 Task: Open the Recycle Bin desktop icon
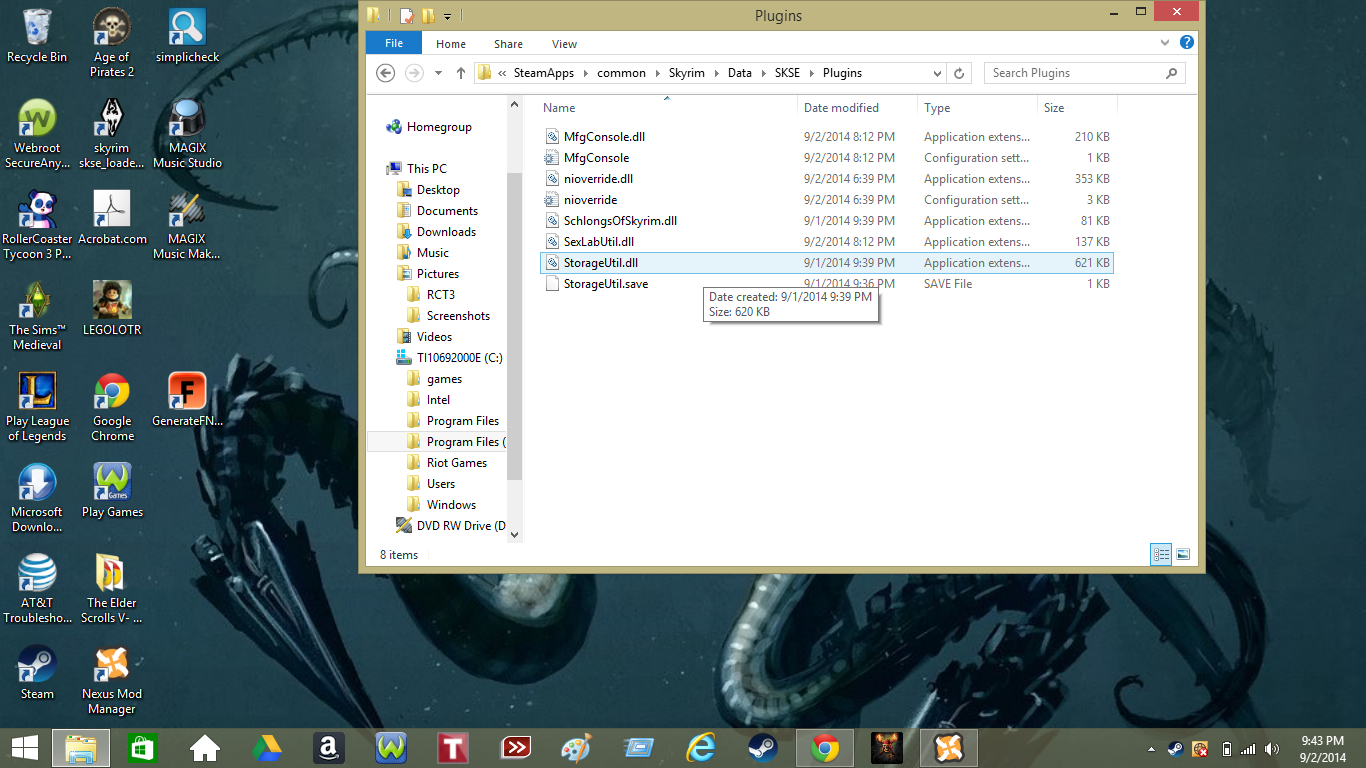tap(37, 36)
